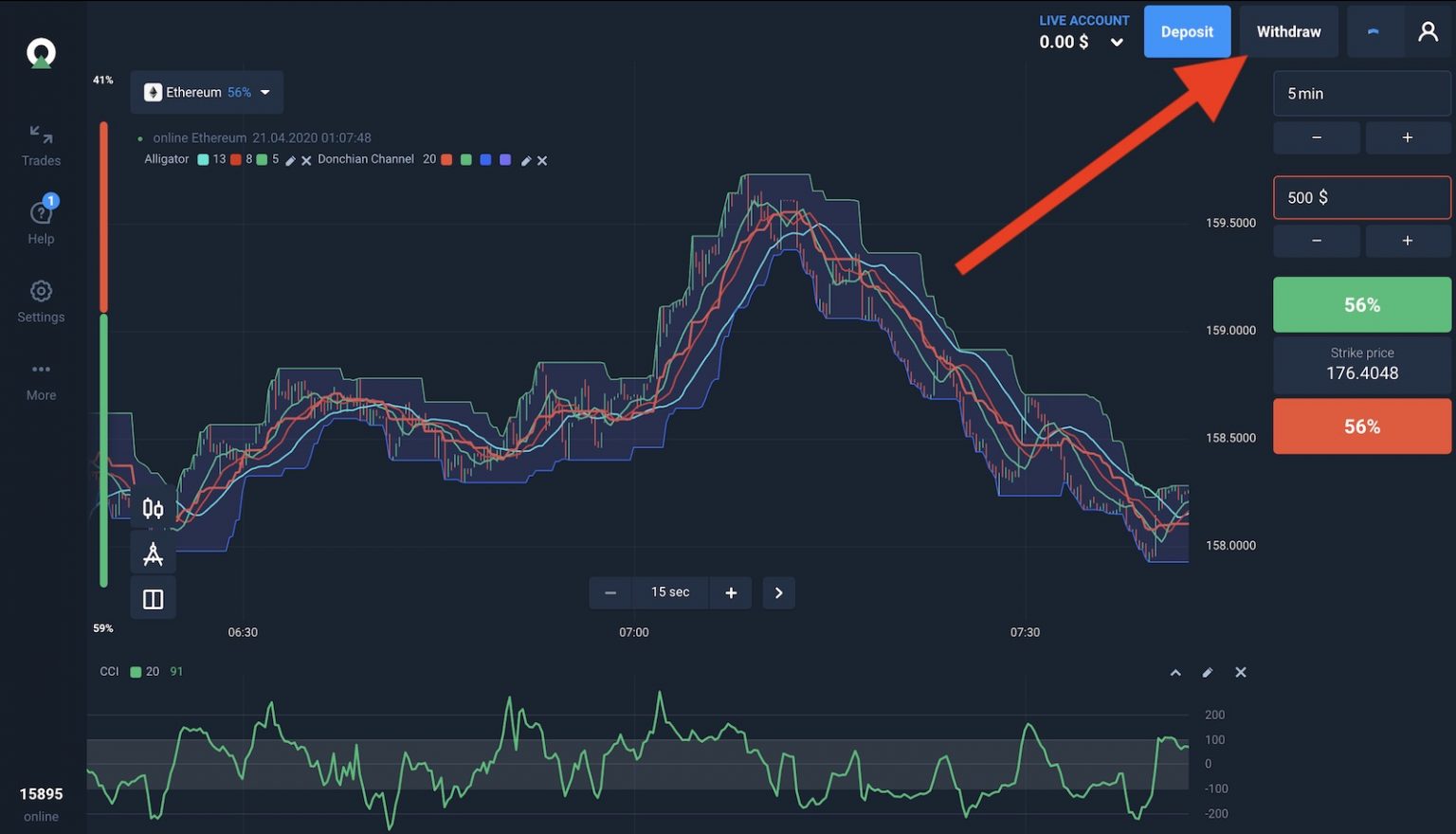Open the 5 min duration selector
This screenshot has height=834, width=1456.
pyautogui.click(x=1361, y=93)
